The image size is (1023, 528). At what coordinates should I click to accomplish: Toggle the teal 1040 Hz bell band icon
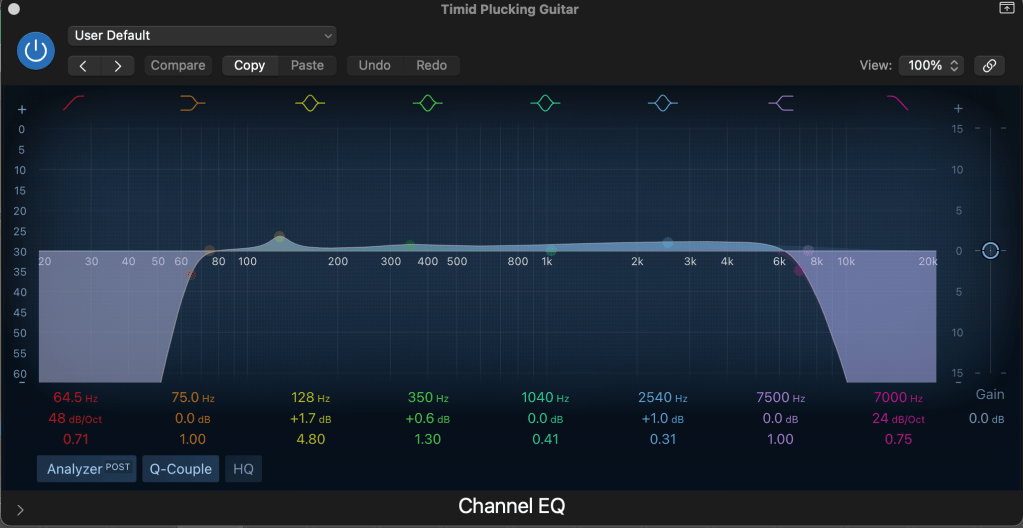[545, 103]
